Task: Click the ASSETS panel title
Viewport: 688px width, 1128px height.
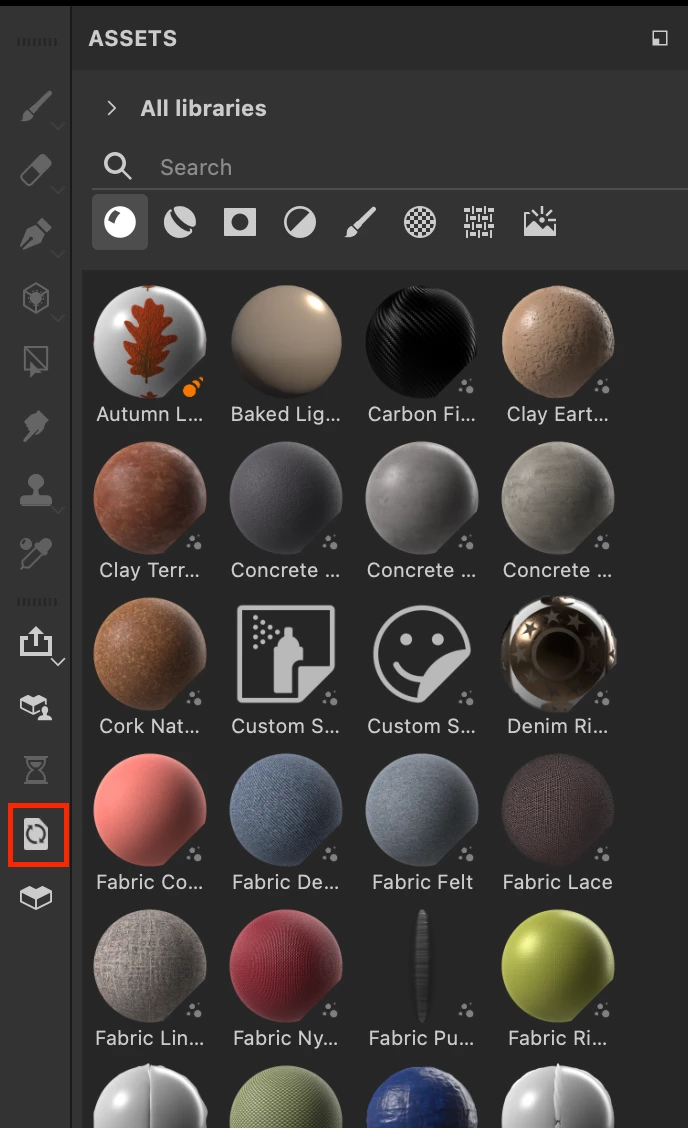Action: click(x=132, y=38)
